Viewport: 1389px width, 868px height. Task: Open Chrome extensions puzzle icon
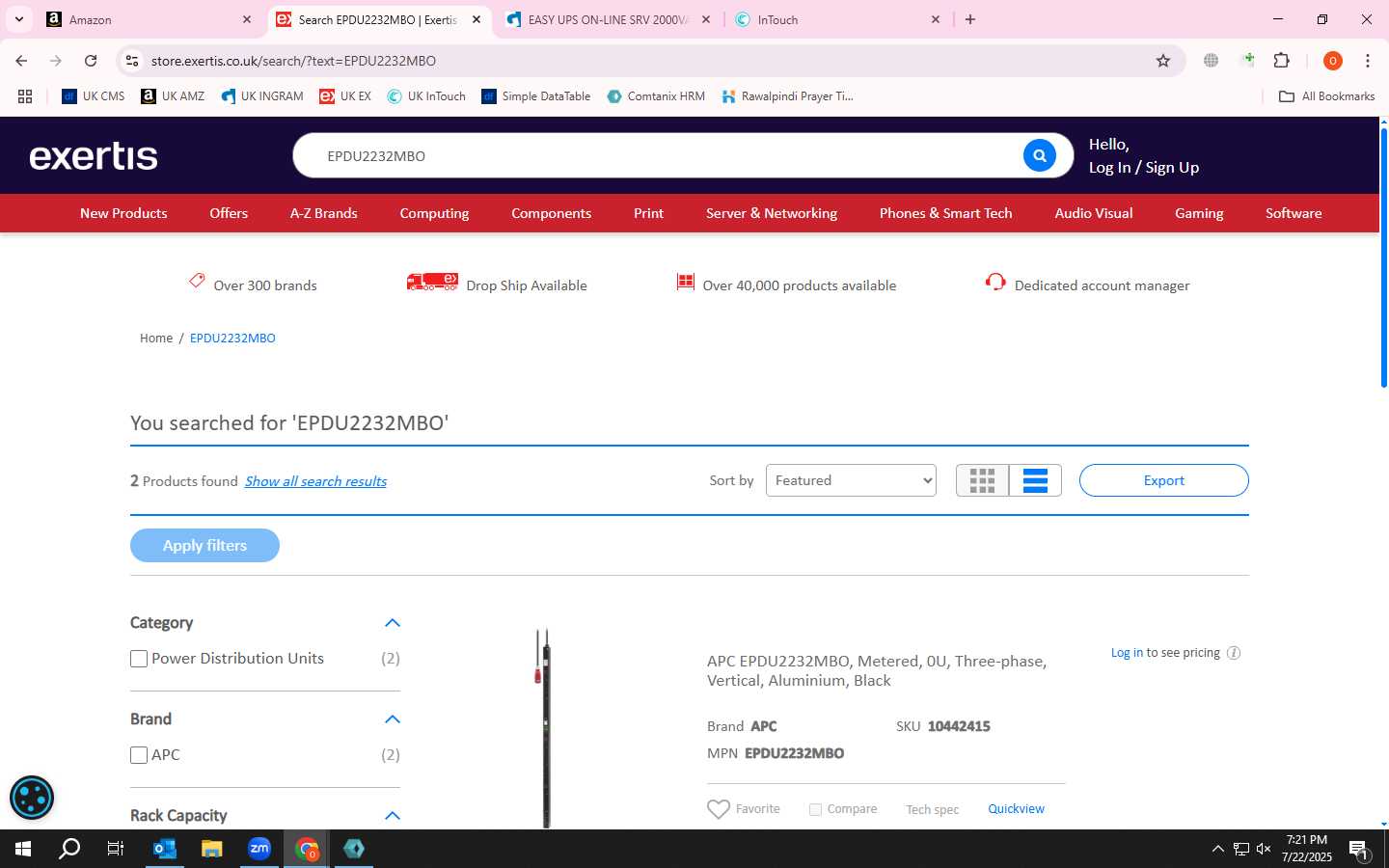[x=1281, y=61]
